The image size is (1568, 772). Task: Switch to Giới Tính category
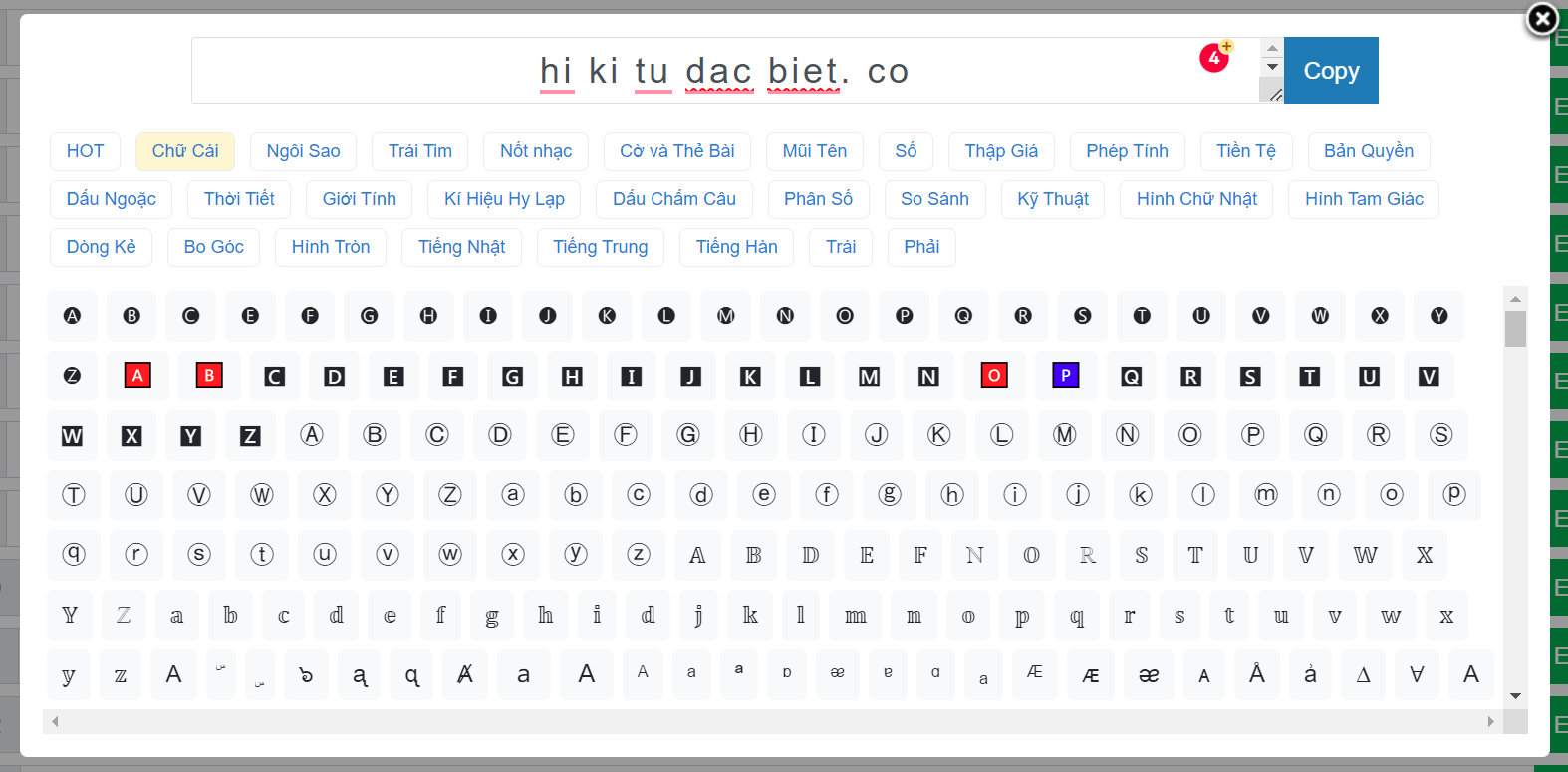[360, 199]
